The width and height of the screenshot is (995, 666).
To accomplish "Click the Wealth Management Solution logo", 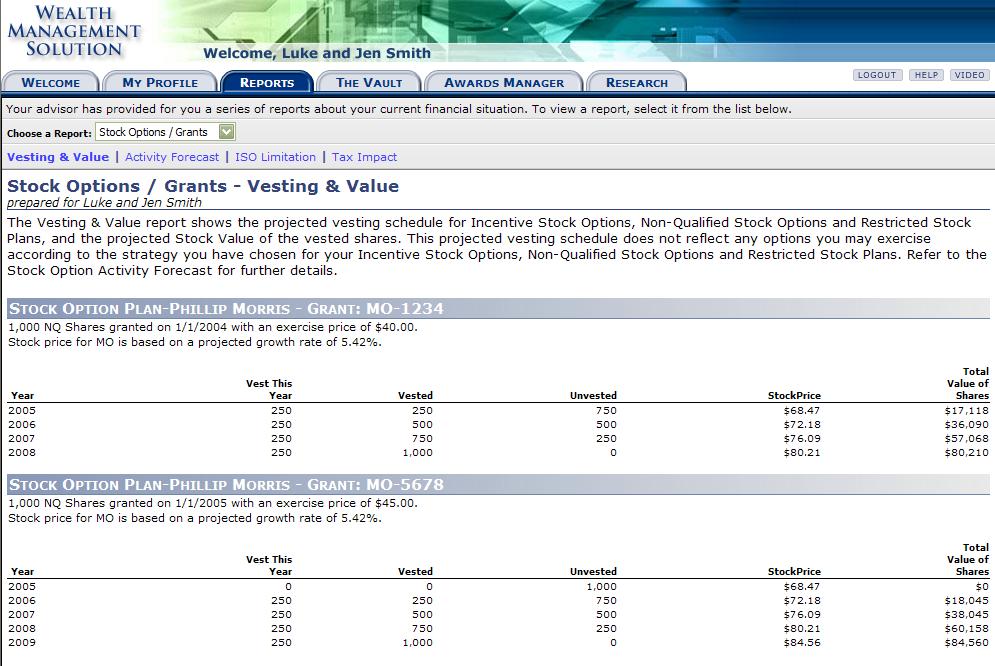I will [74, 31].
